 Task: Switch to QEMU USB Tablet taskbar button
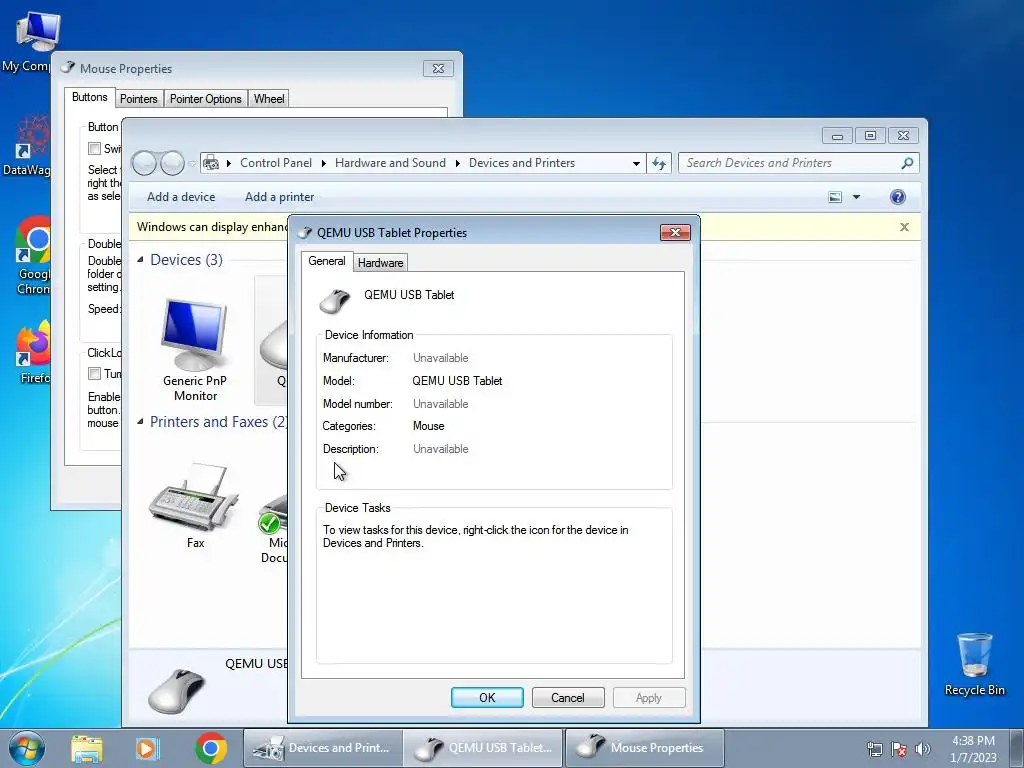pos(483,748)
